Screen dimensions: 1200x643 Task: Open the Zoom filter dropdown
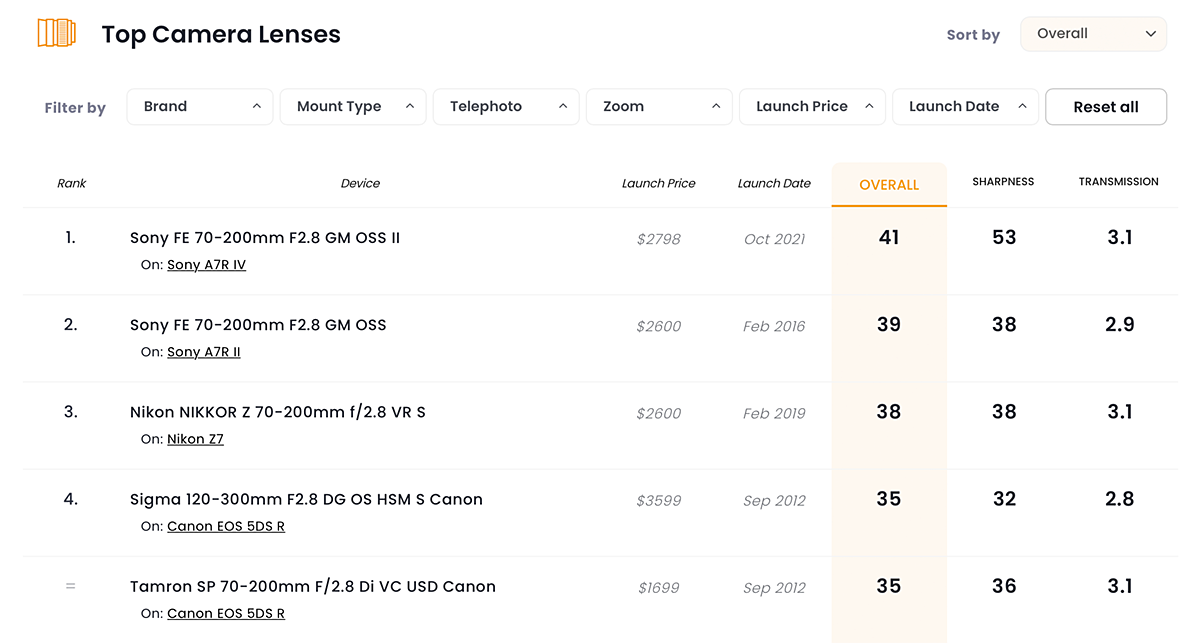(659, 107)
